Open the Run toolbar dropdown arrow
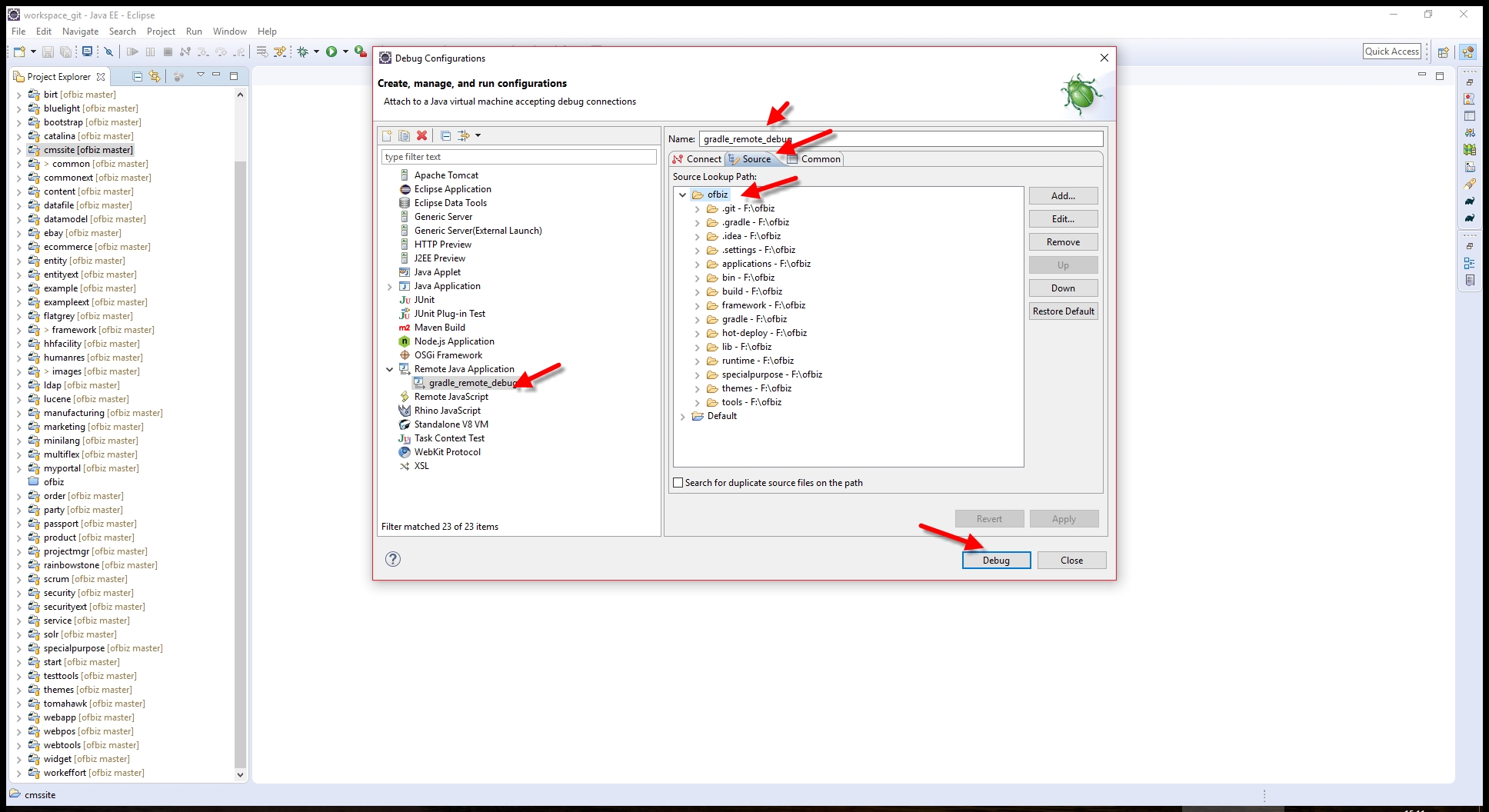 pos(345,52)
